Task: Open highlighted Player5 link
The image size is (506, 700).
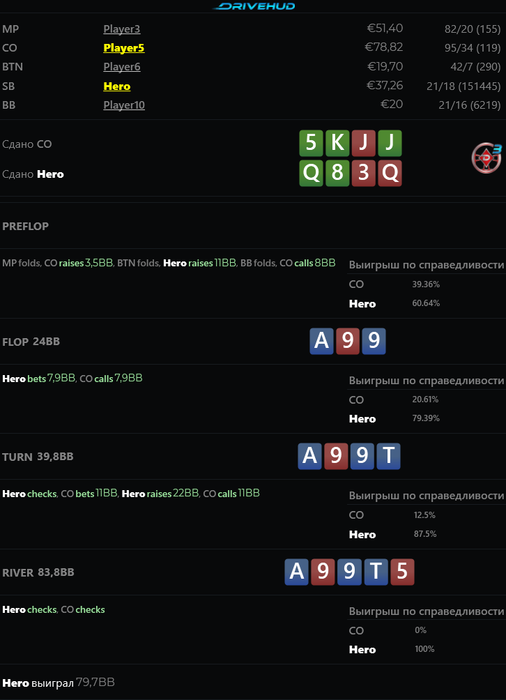Action: click(124, 48)
